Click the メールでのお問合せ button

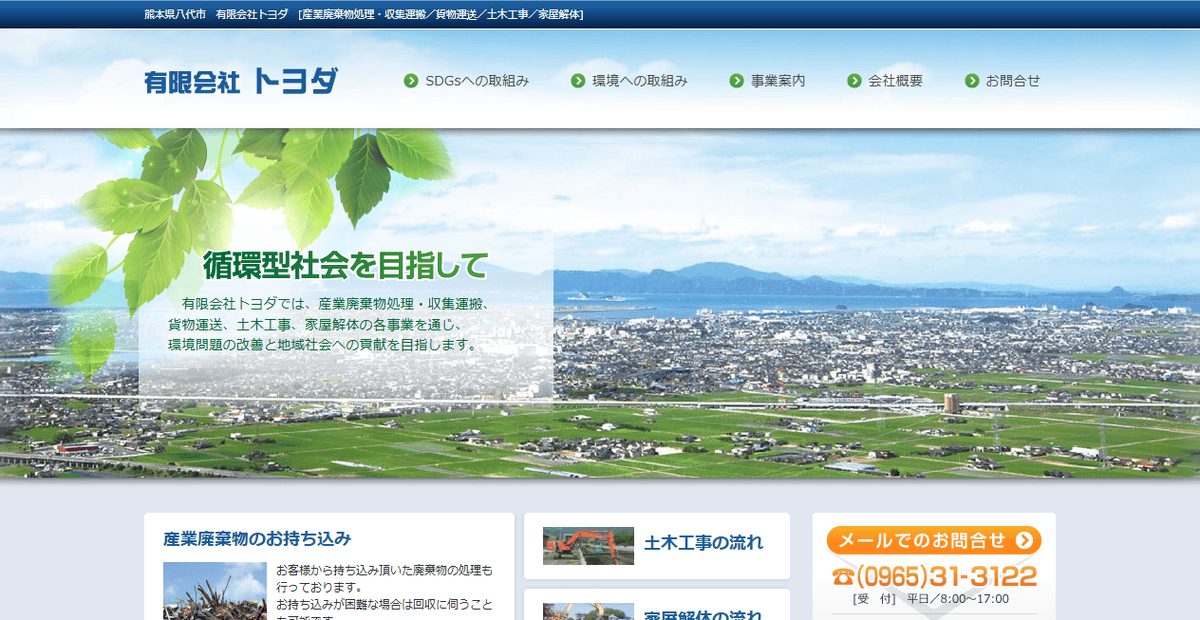click(x=934, y=540)
